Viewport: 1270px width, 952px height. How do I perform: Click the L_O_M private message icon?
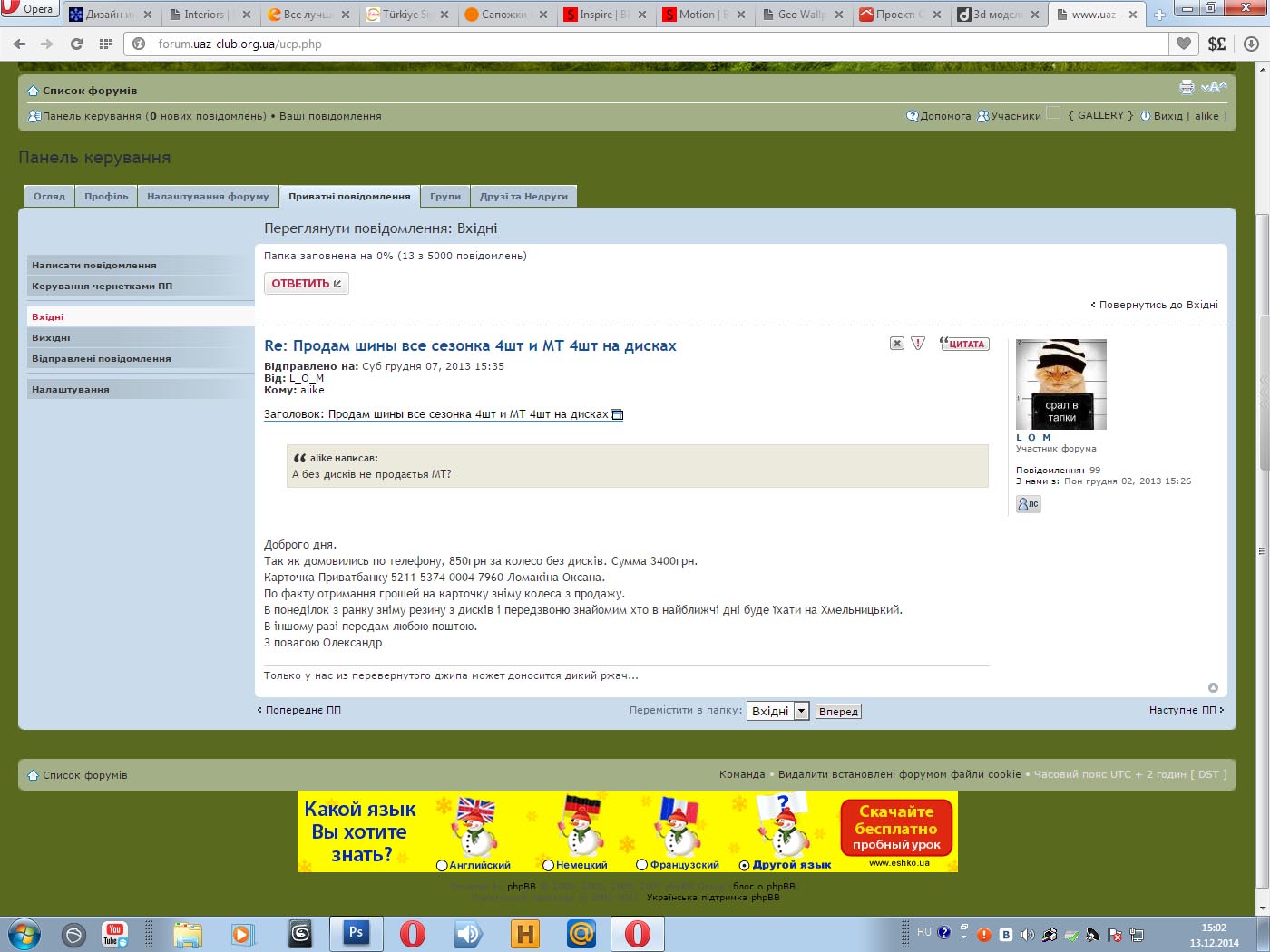1028,504
